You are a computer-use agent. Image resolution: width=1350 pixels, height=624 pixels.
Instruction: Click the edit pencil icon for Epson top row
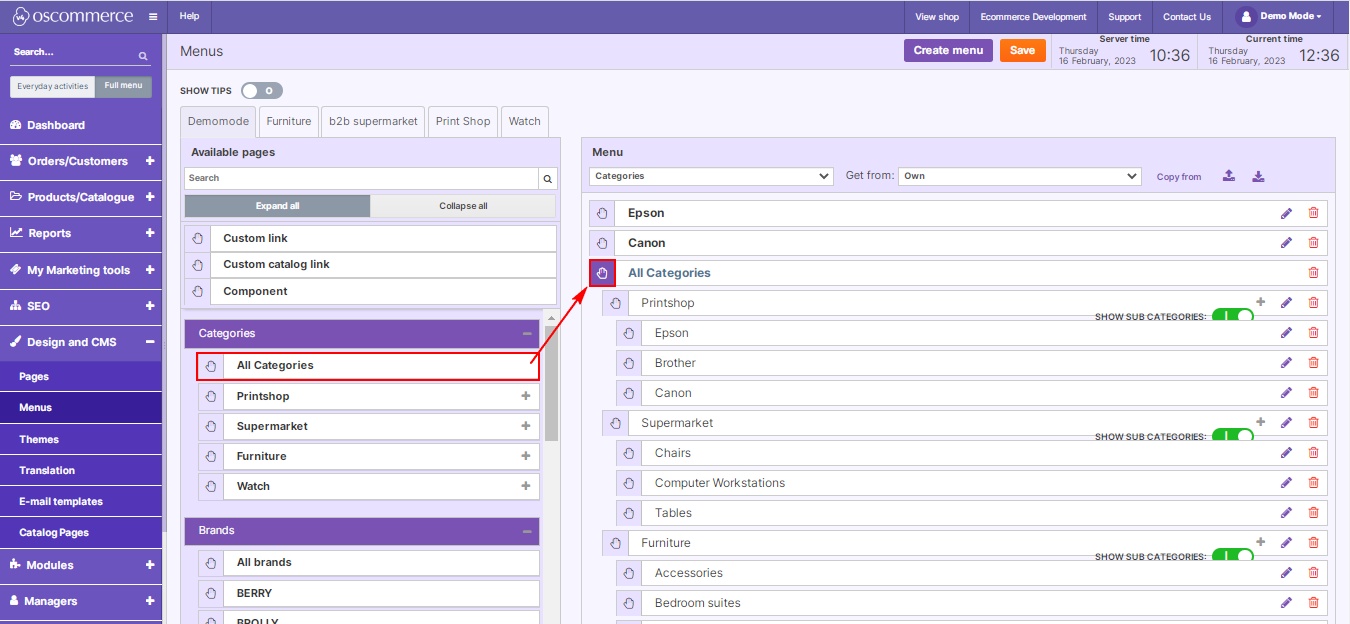coord(1286,213)
